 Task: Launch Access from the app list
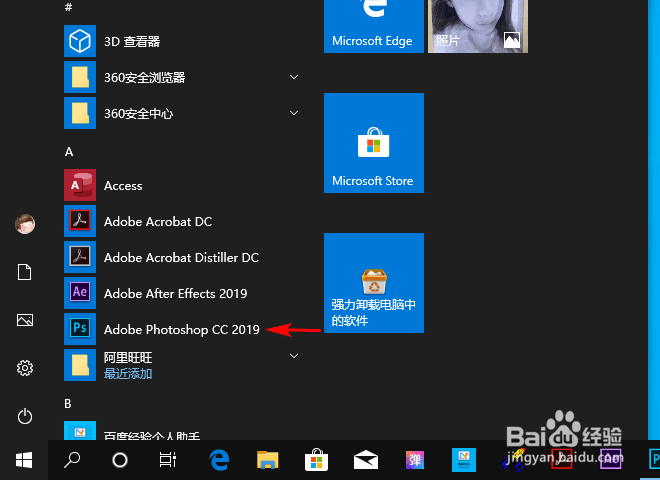(x=181, y=185)
